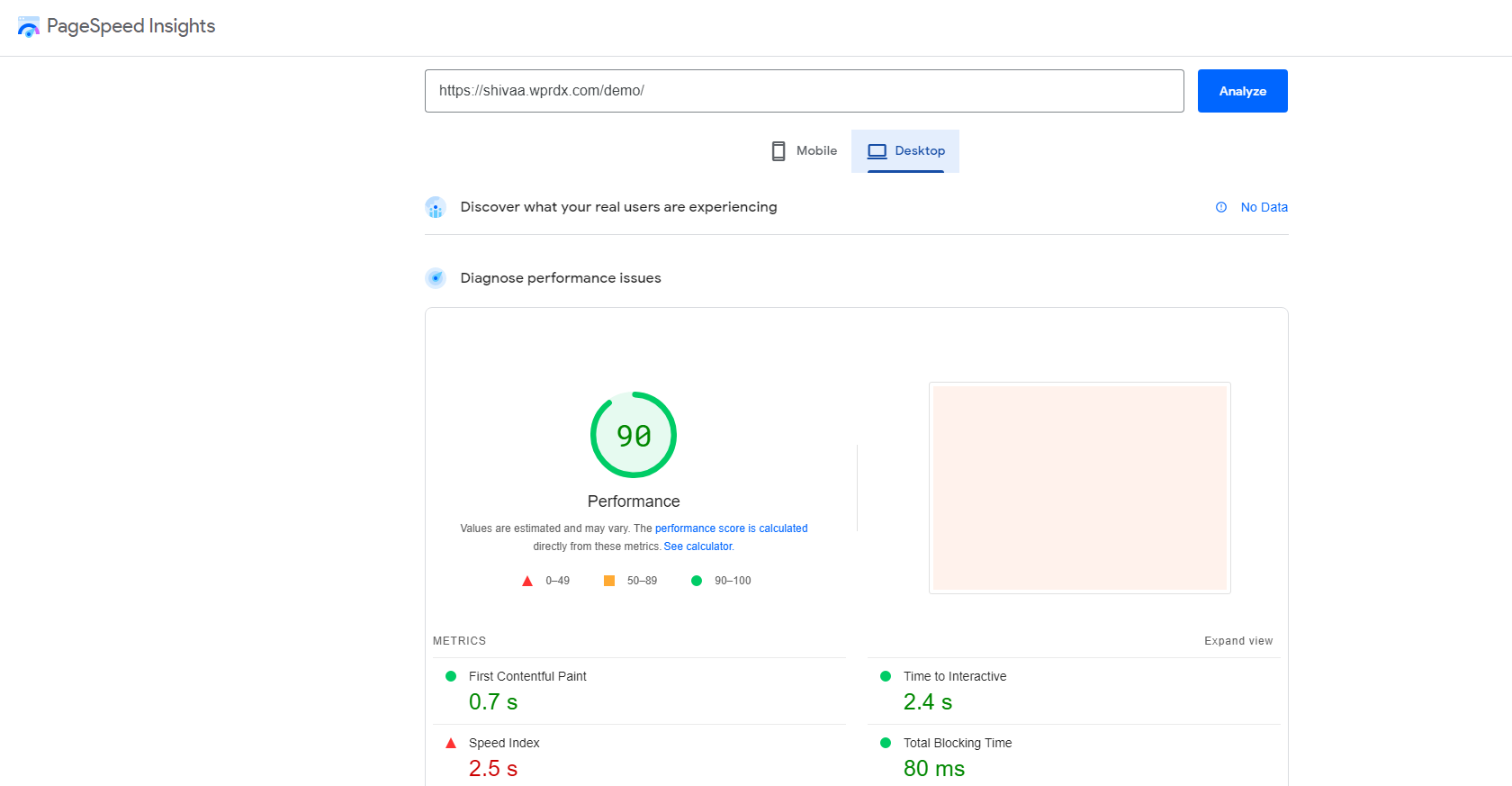Click the 80 ms metric value

(x=934, y=769)
